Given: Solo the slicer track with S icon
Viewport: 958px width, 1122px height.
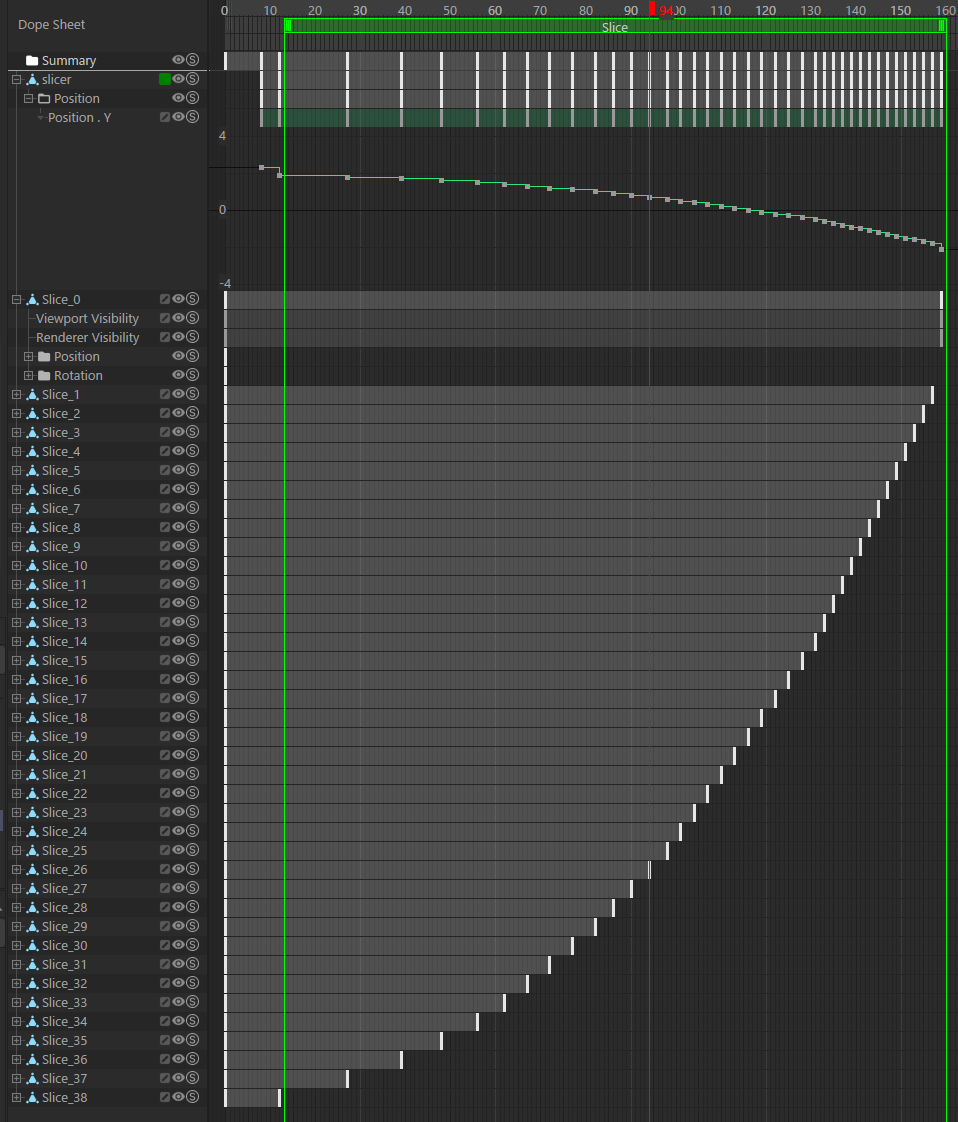Looking at the screenshot, I should [192, 79].
